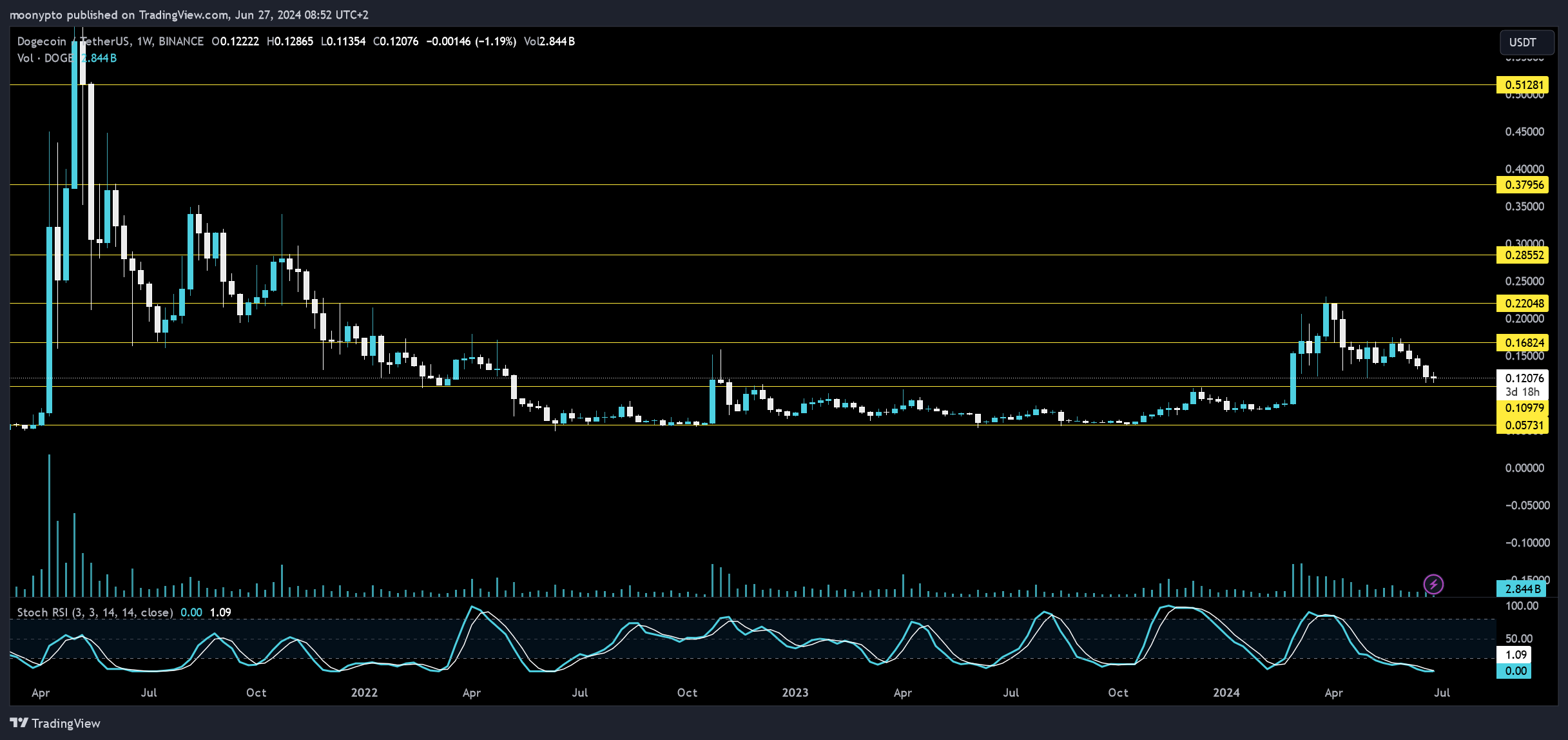The image size is (1568, 740).
Task: Click the 2023 label on time axis
Action: click(x=795, y=693)
